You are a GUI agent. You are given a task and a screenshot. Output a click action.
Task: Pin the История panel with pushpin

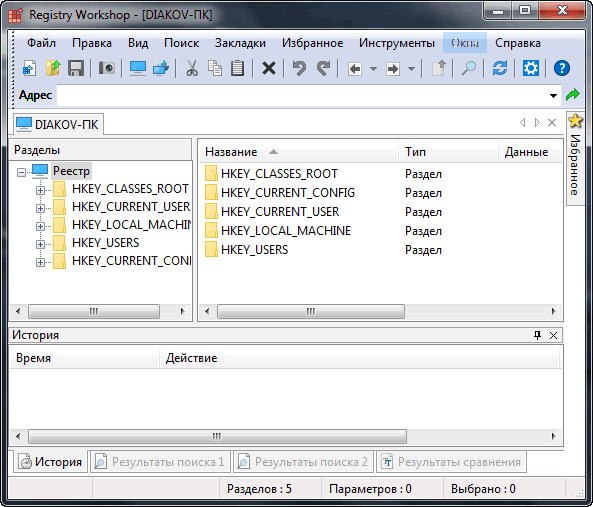(537, 335)
